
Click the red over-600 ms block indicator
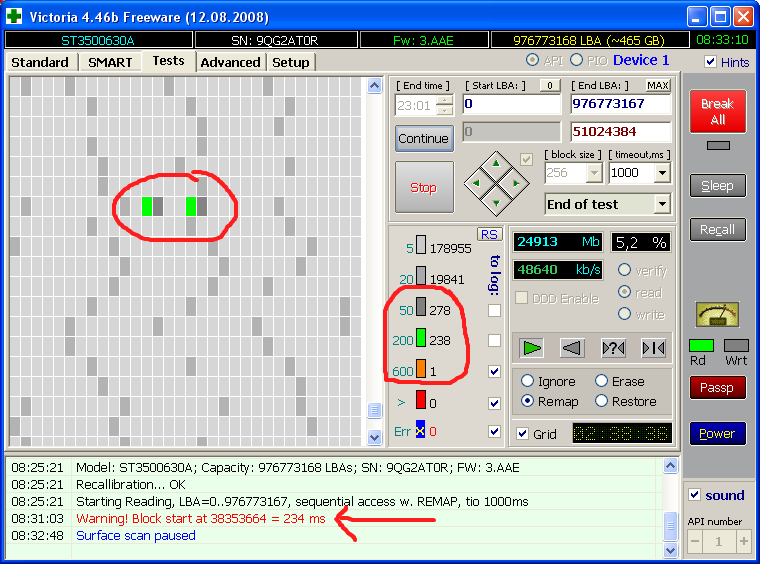click(x=421, y=400)
